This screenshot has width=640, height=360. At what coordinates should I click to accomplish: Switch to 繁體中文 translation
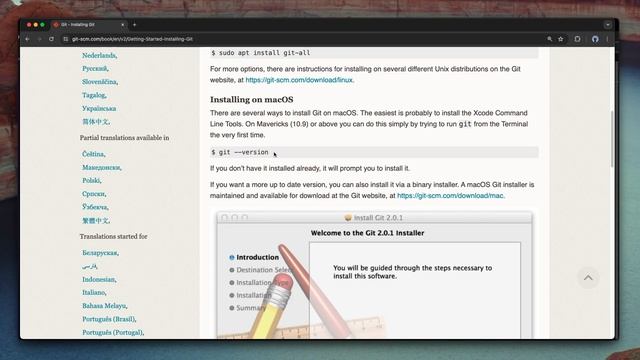(96, 220)
